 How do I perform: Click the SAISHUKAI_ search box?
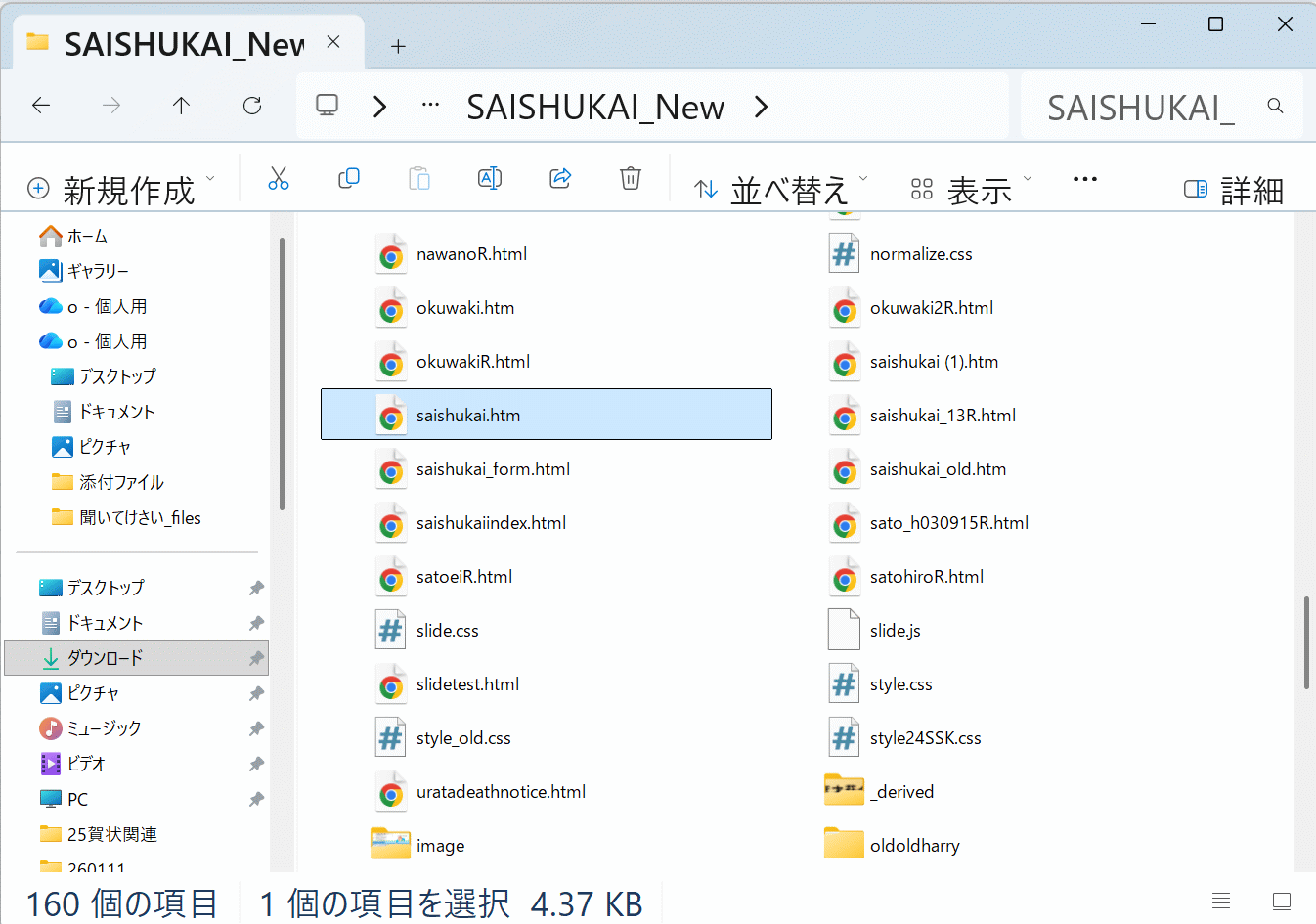pos(1144,107)
